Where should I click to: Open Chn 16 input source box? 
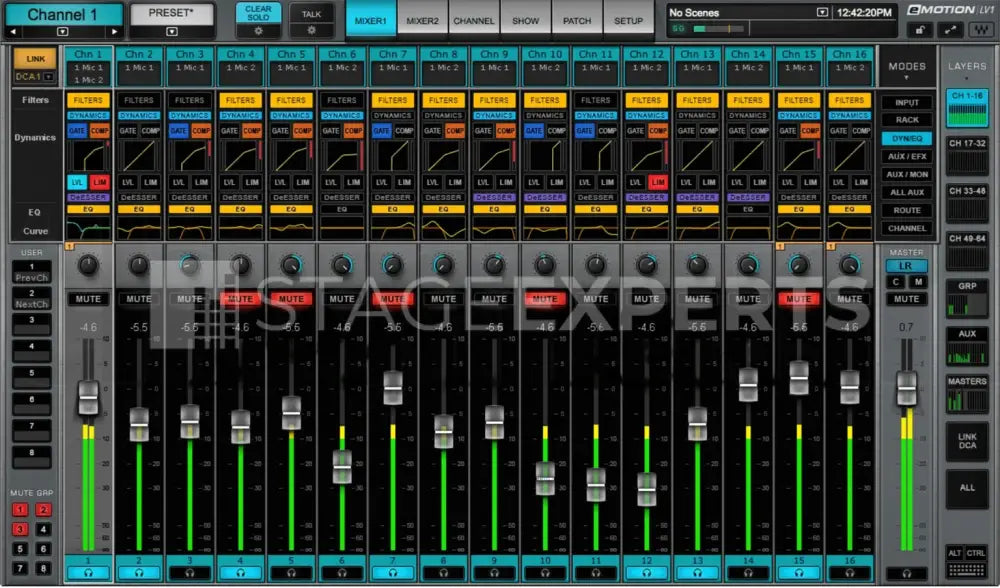click(849, 73)
